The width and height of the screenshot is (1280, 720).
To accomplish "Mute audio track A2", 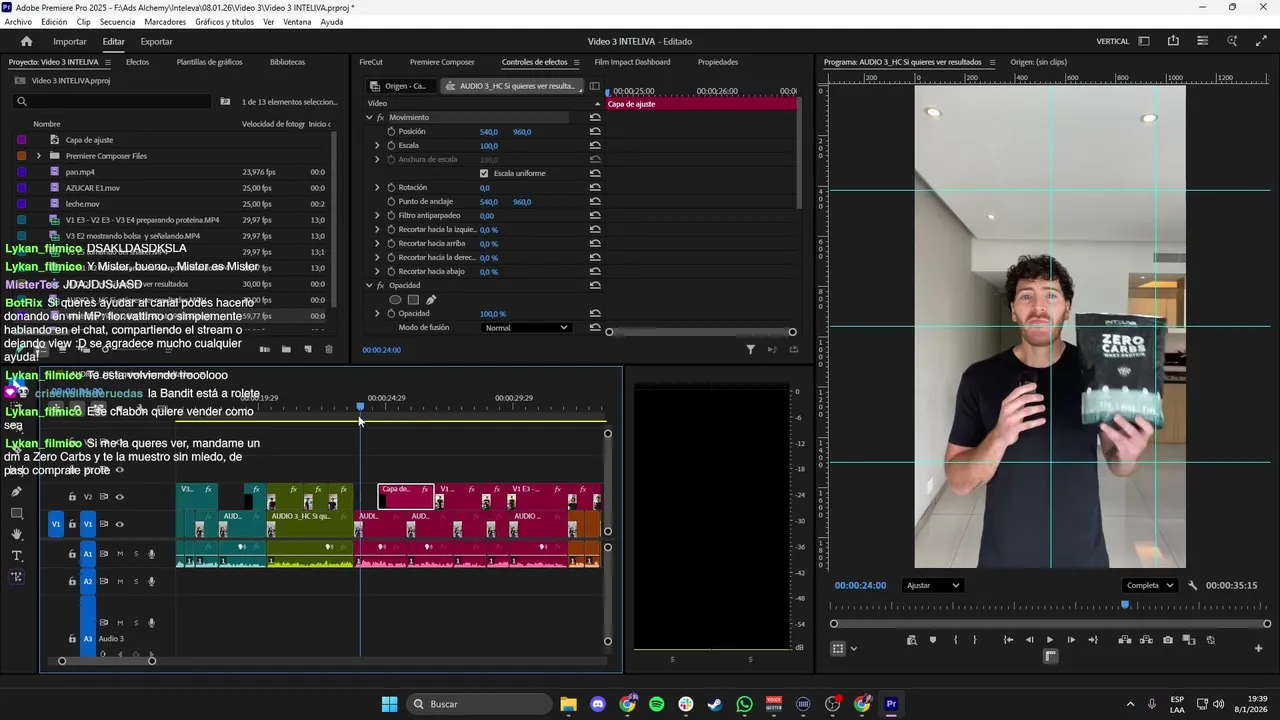I will coord(120,581).
